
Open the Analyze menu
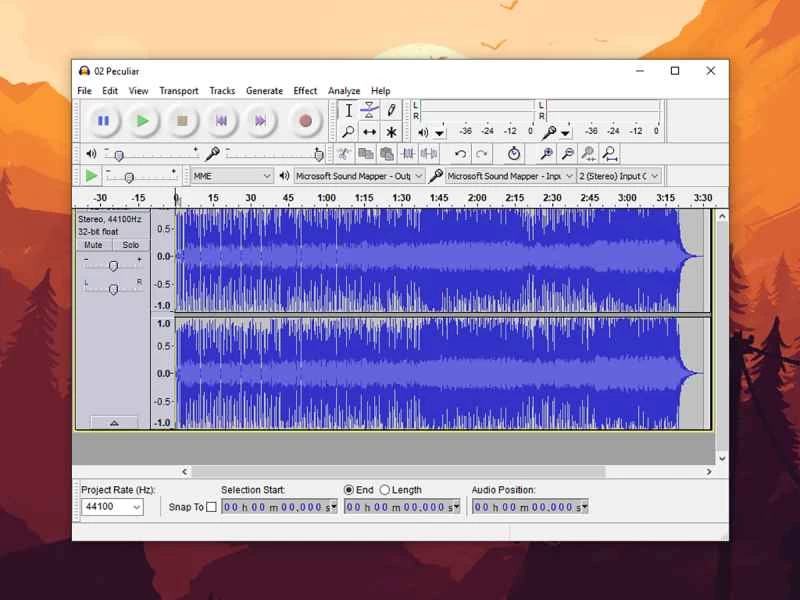point(344,90)
